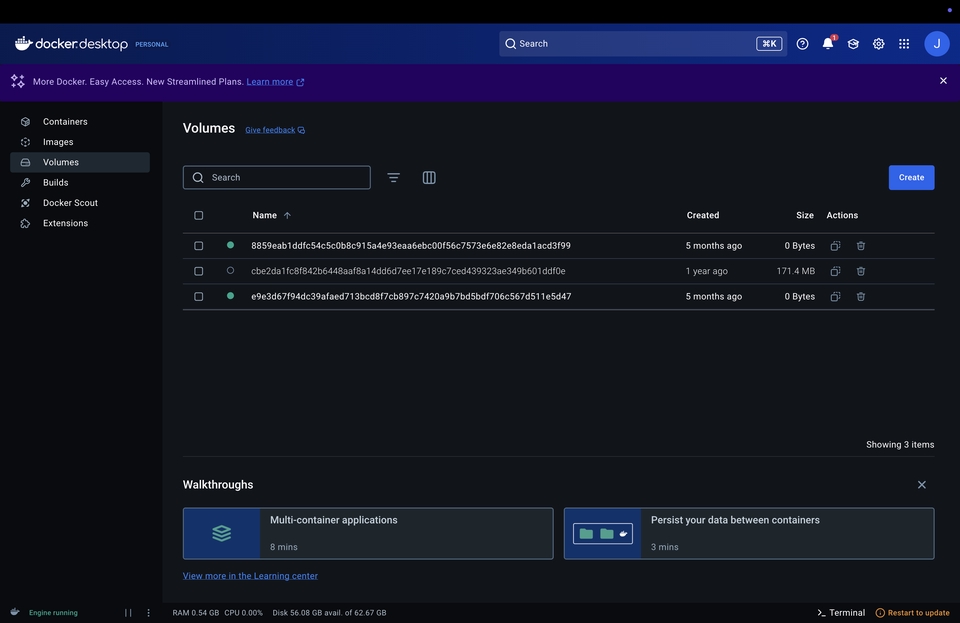Open the engine options three-dot menu
The height and width of the screenshot is (623, 960).
point(148,613)
